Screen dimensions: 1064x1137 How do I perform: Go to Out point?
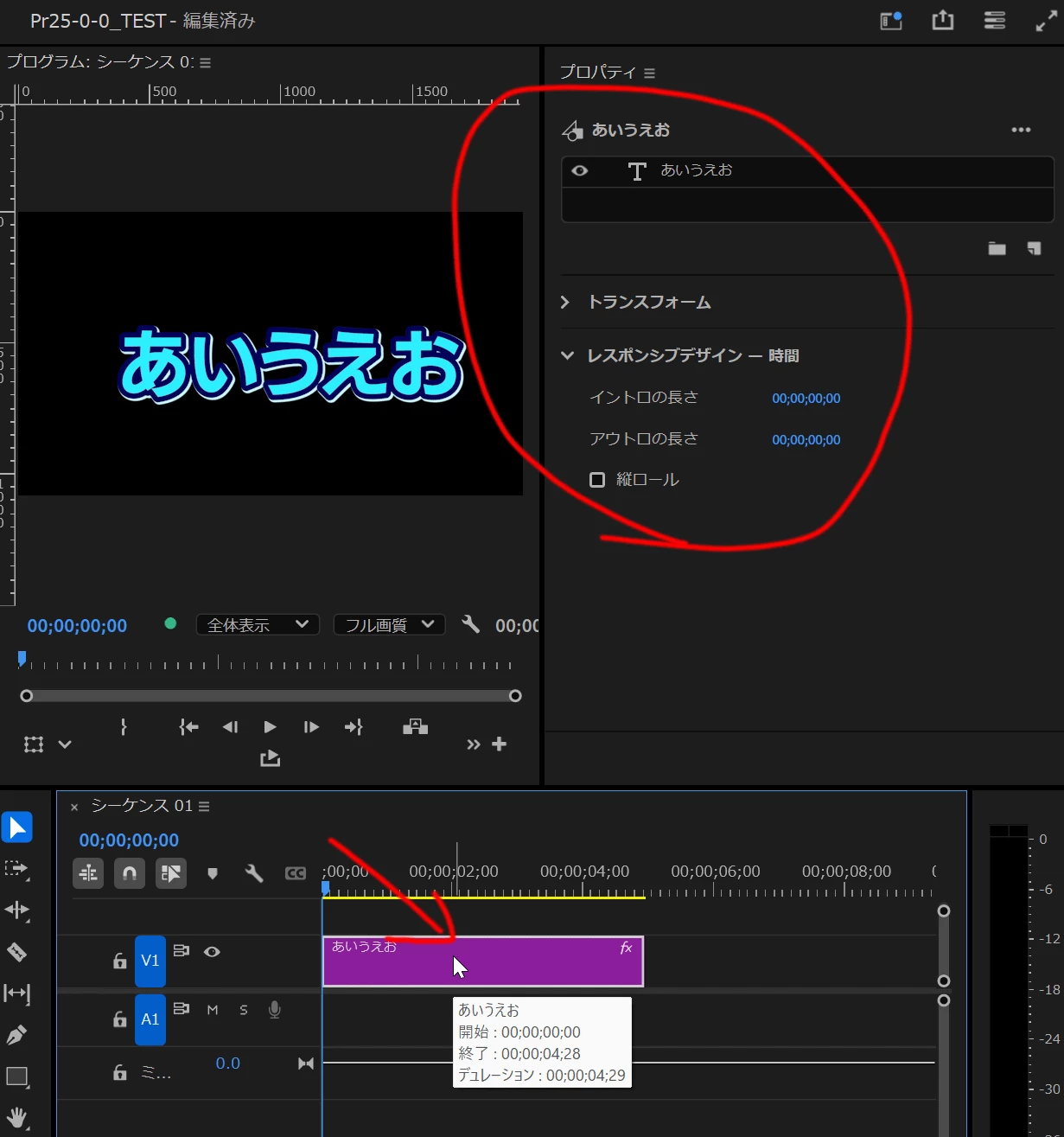354,727
